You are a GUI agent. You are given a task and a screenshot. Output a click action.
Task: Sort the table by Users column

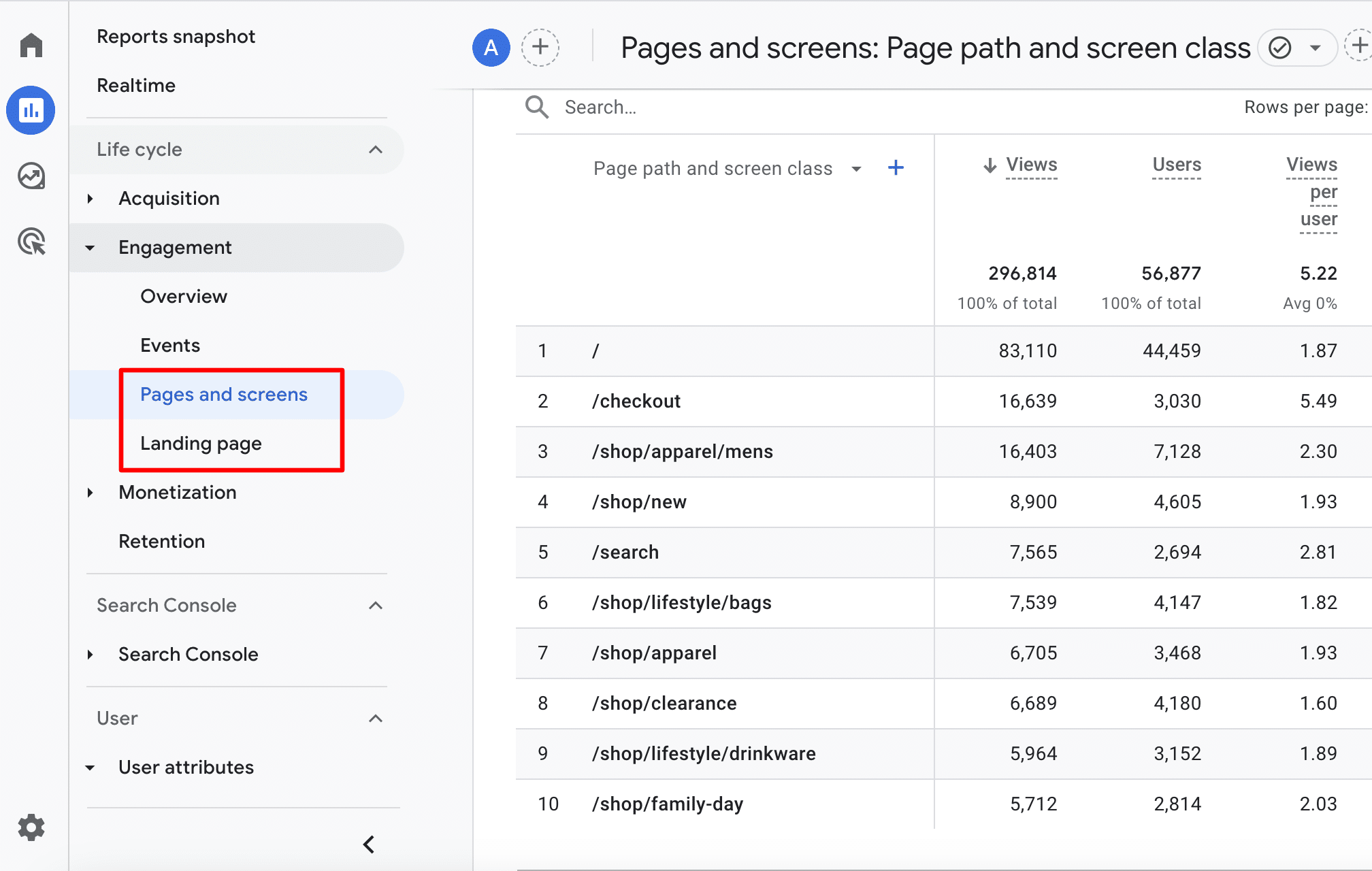[1176, 165]
